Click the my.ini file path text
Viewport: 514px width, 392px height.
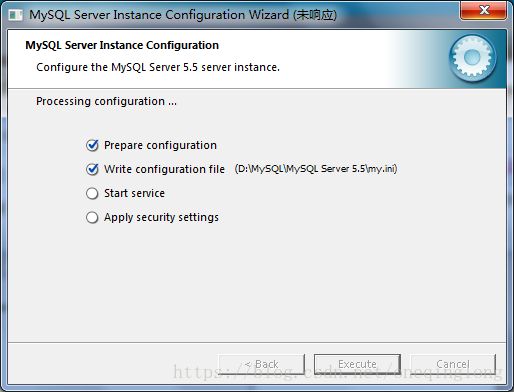click(316, 169)
